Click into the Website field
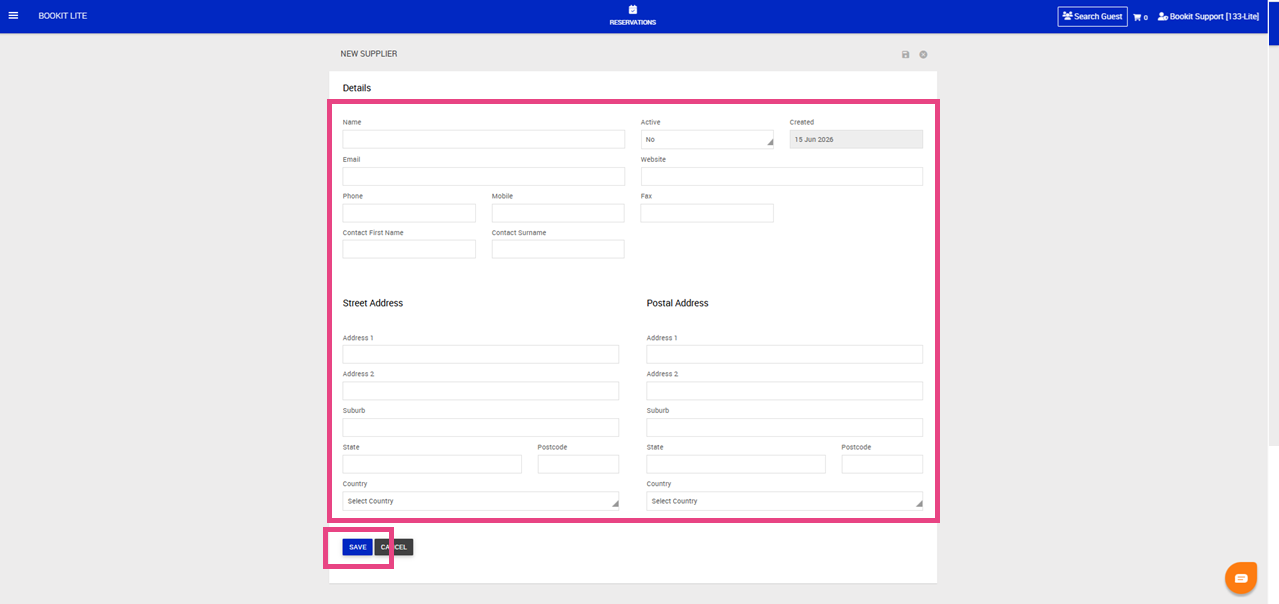 pyautogui.click(x=782, y=176)
